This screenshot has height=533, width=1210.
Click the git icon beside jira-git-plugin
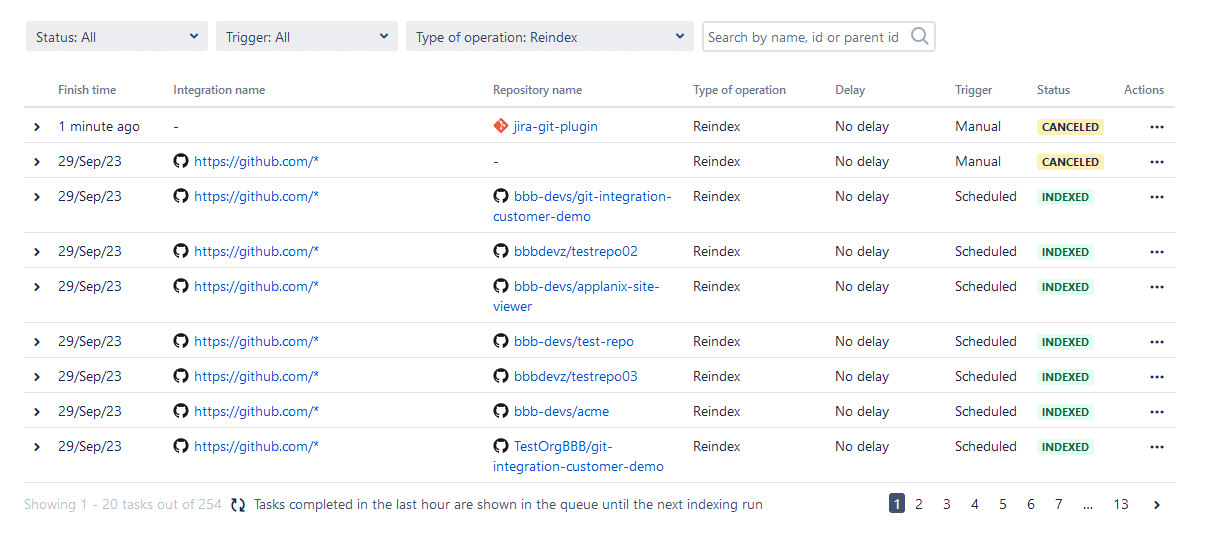click(x=501, y=126)
